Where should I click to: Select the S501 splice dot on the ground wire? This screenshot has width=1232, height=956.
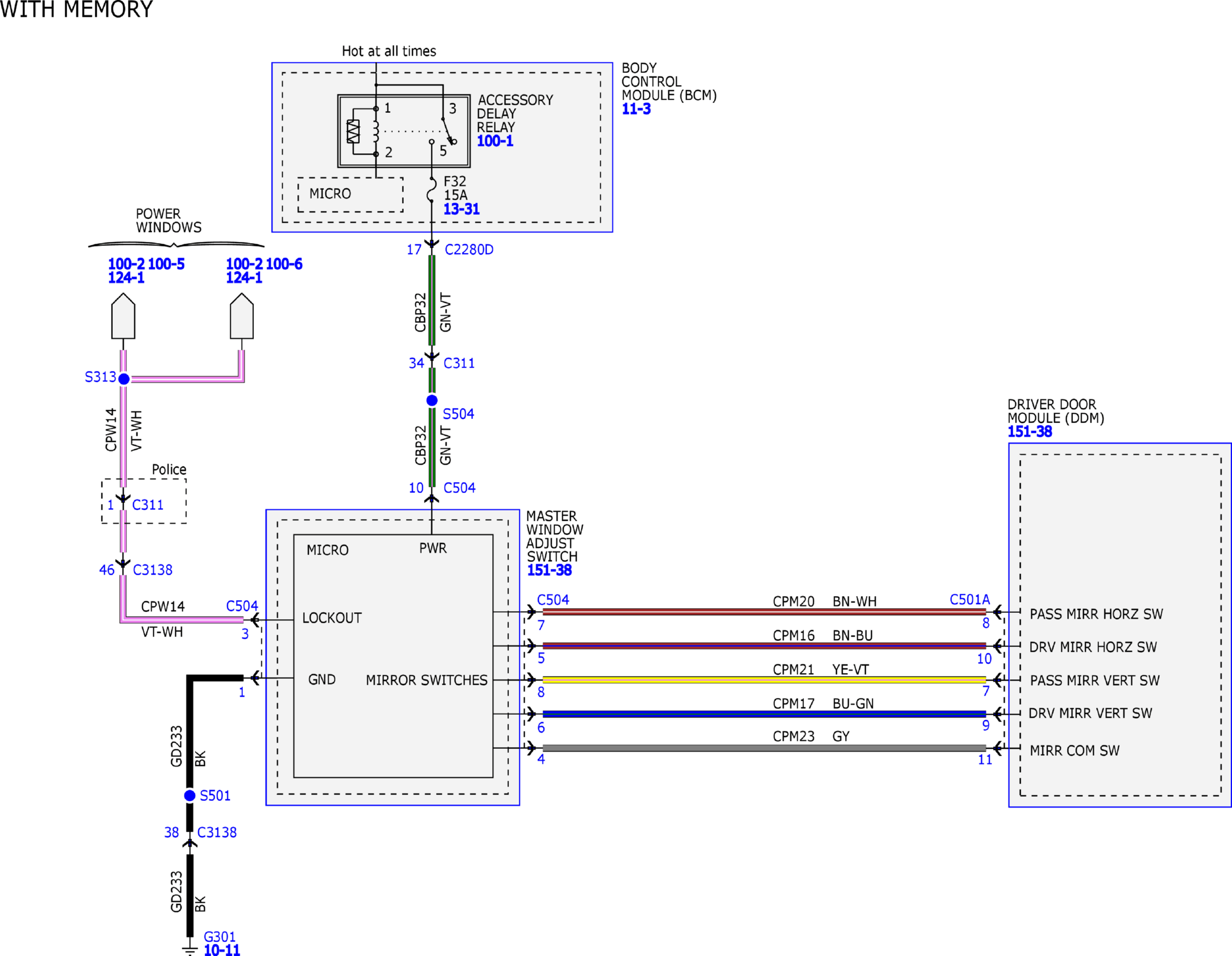coord(190,796)
